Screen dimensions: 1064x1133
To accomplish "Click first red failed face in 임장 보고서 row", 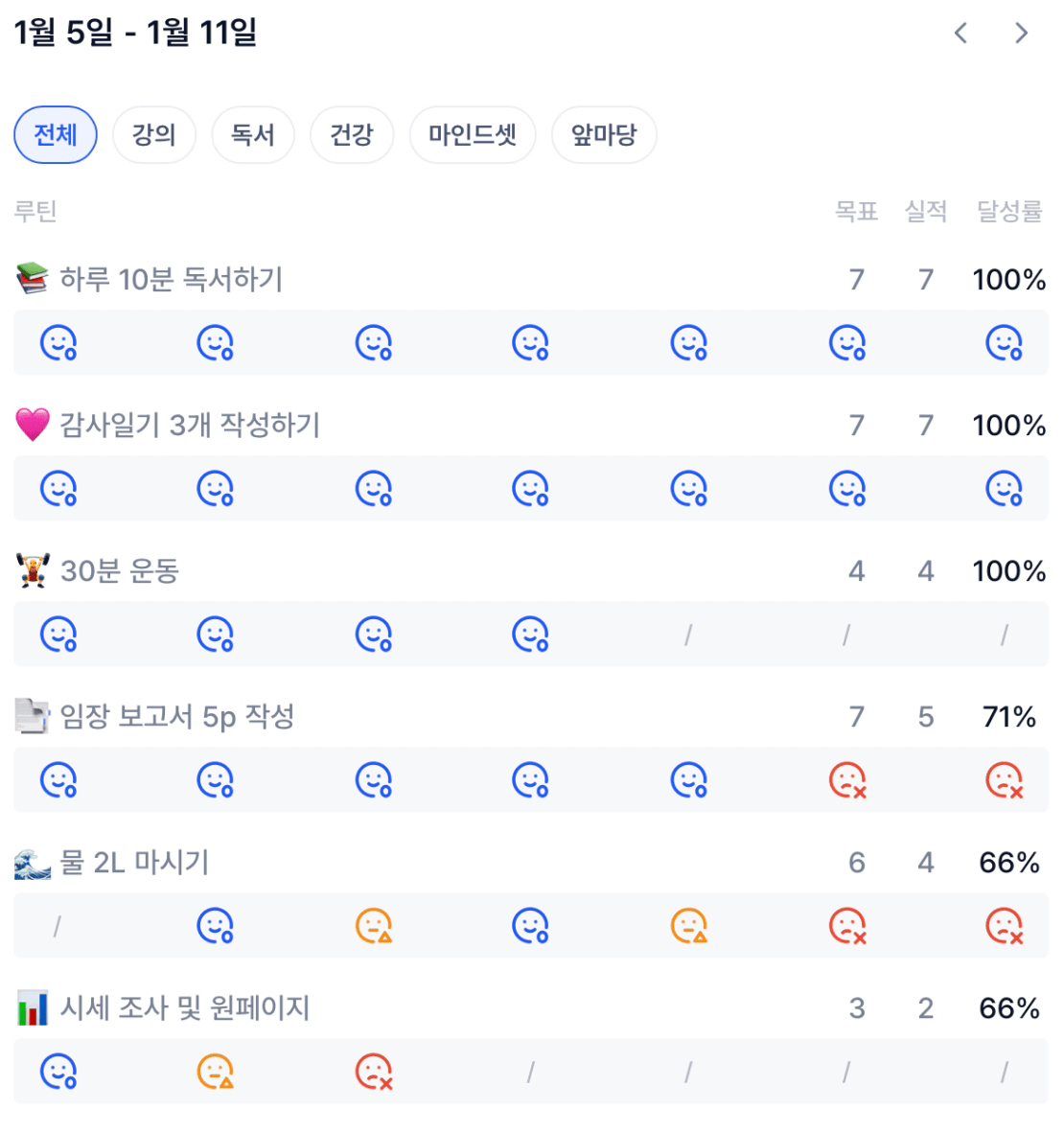I will pyautogui.click(x=846, y=780).
